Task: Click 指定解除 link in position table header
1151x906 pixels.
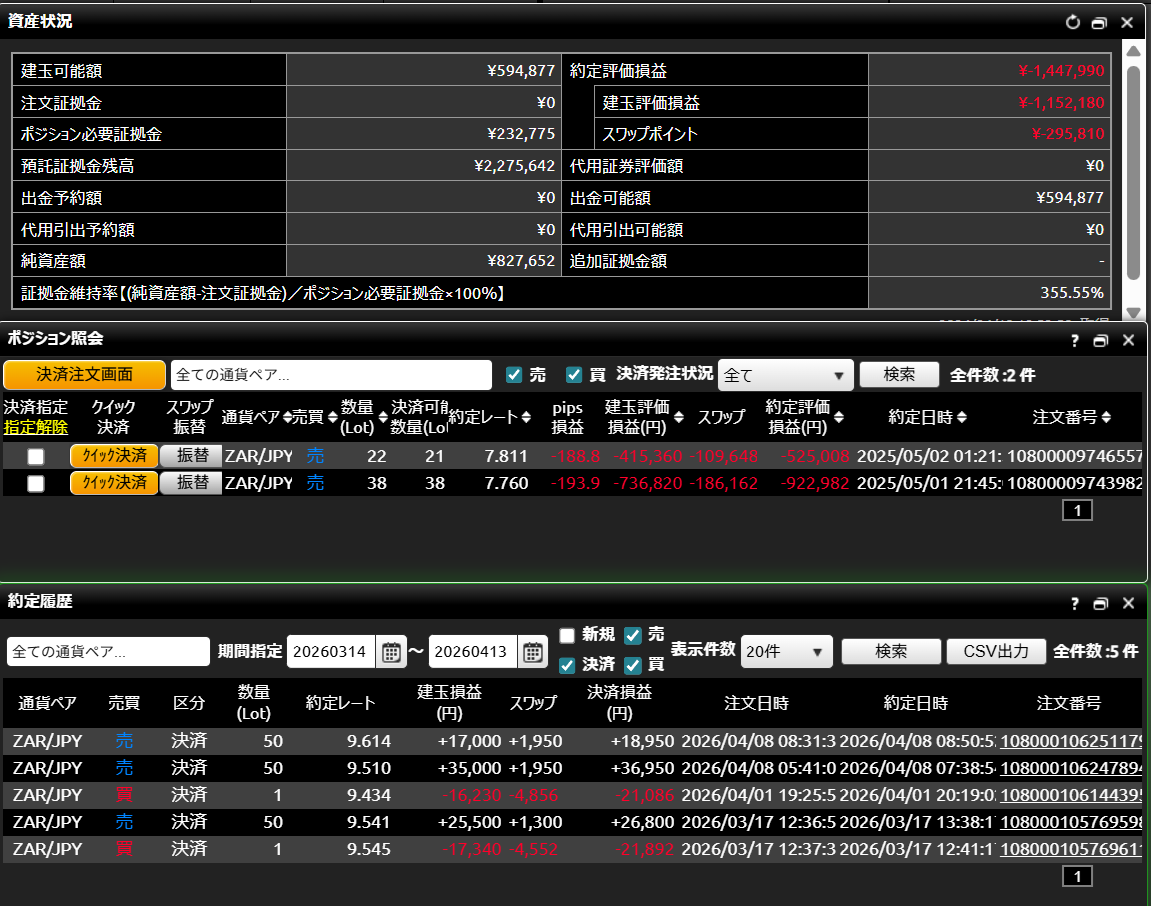Action: (36, 427)
